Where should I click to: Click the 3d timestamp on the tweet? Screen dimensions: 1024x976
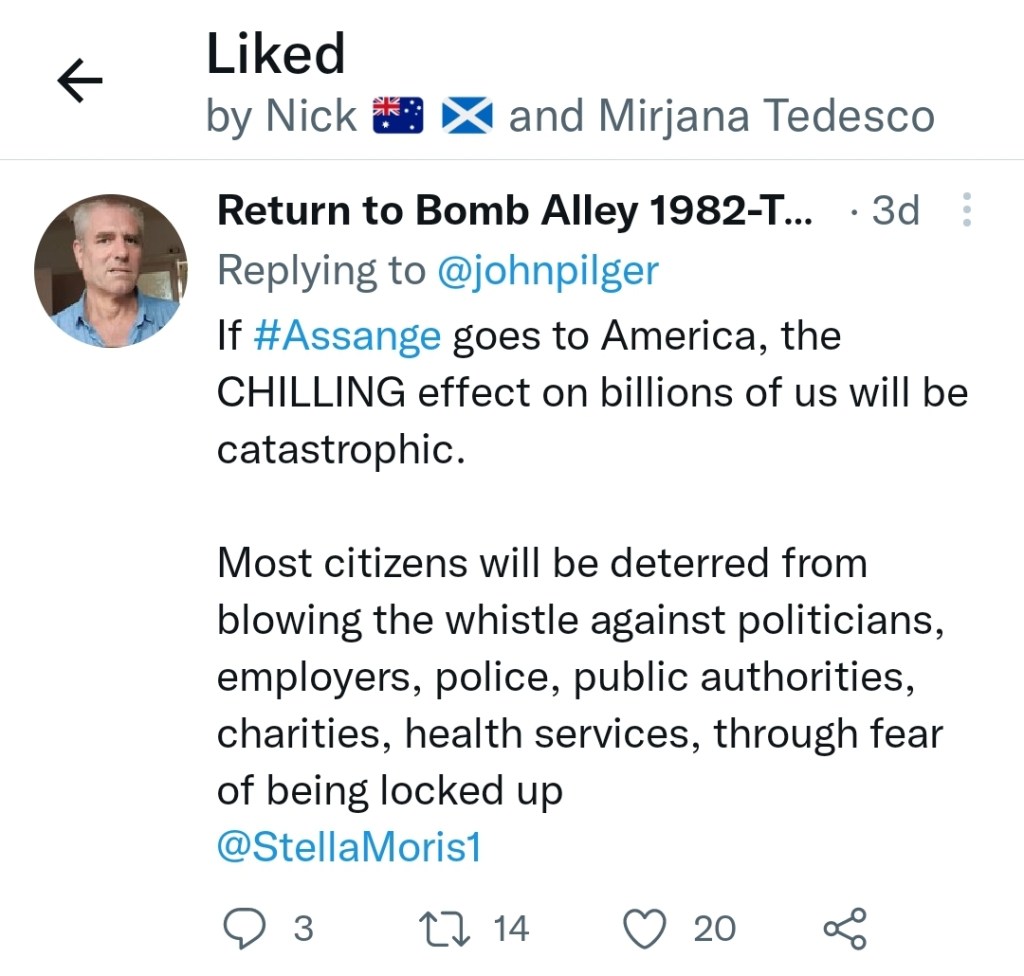coord(895,211)
